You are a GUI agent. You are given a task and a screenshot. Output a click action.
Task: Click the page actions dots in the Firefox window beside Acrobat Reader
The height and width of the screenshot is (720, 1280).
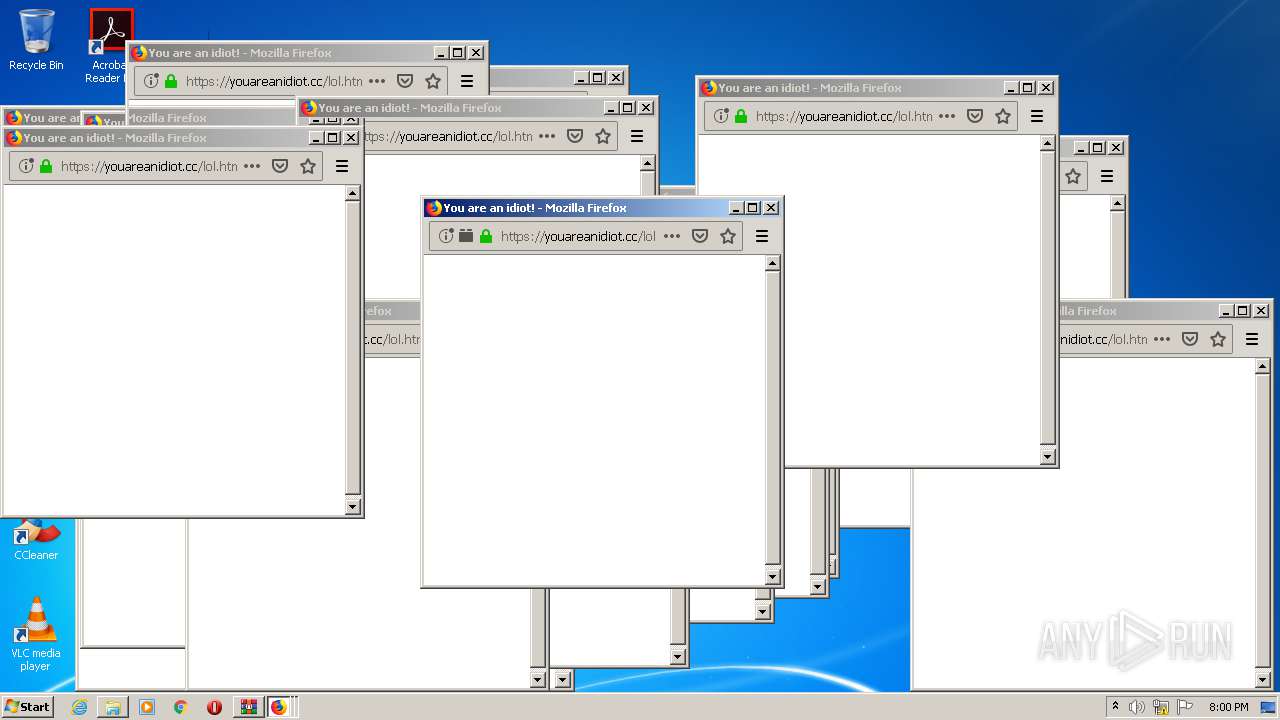point(377,81)
